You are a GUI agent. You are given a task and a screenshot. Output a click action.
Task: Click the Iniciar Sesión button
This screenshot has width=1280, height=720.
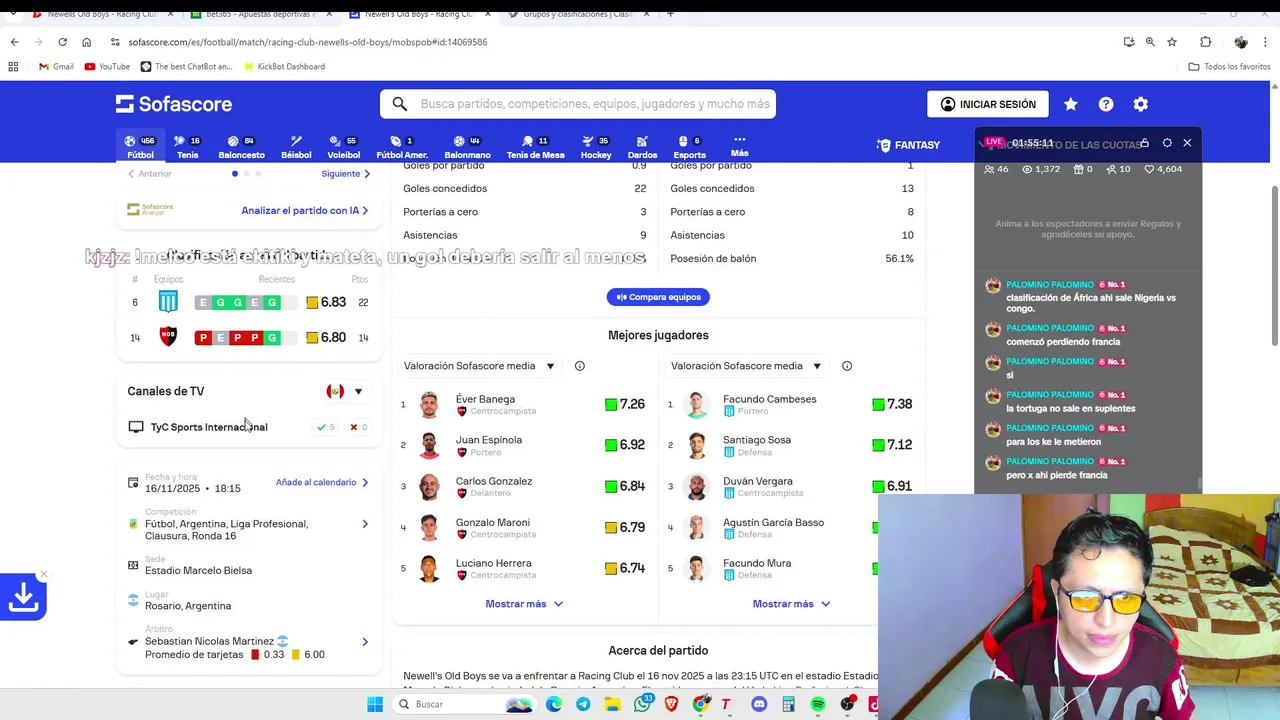click(988, 104)
